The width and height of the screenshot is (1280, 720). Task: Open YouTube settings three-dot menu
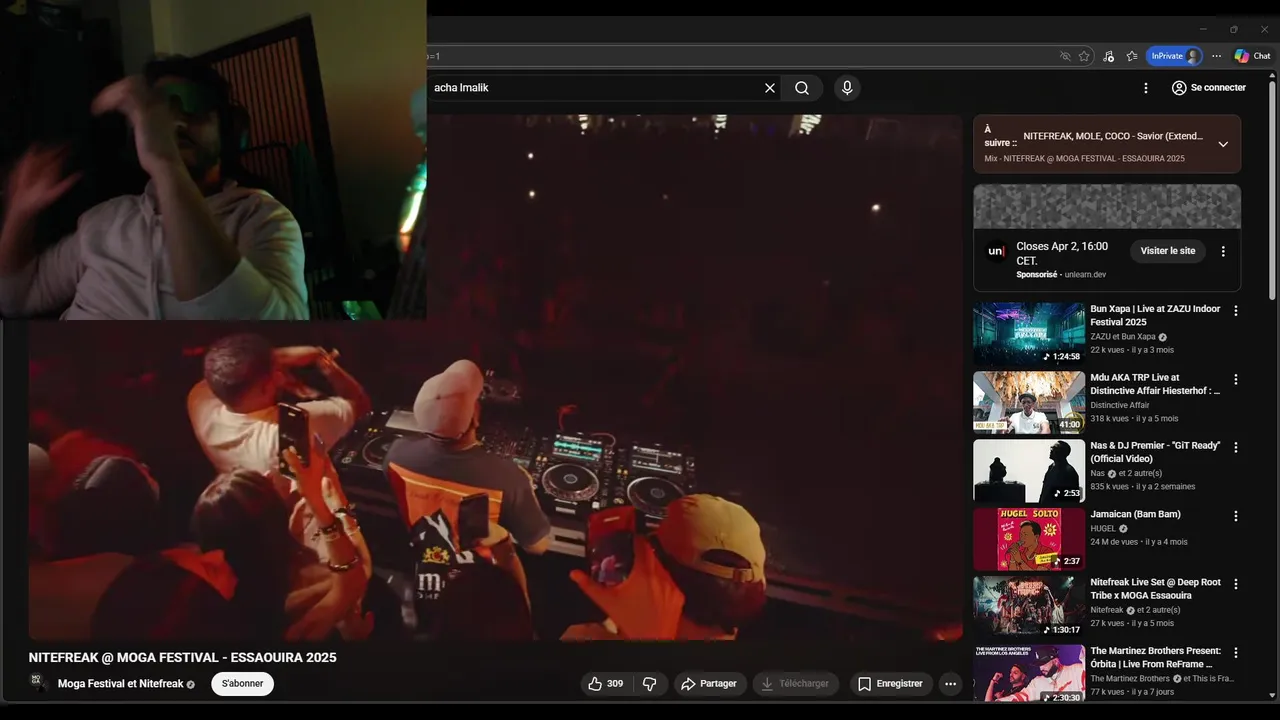click(x=1146, y=88)
